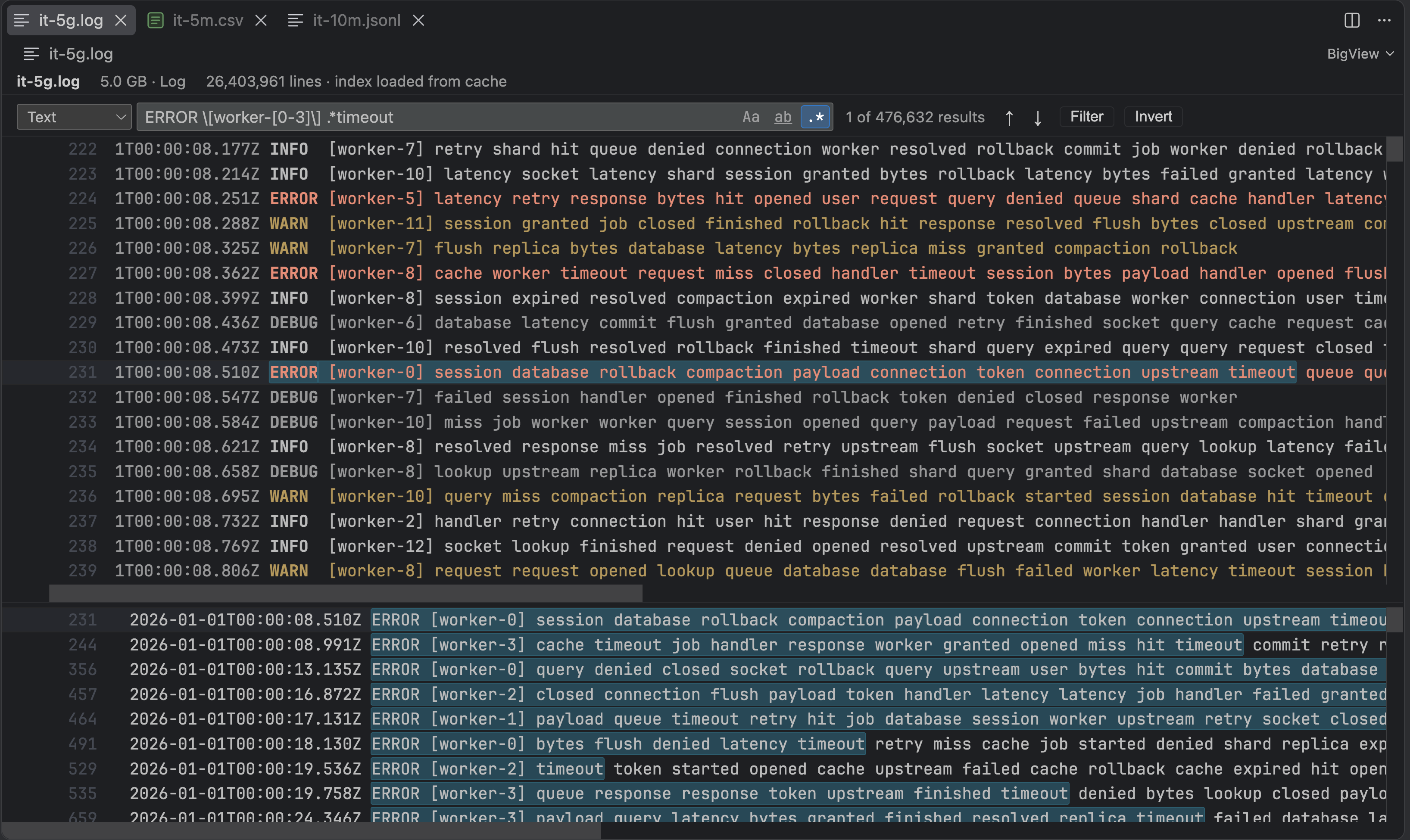This screenshot has width=1410, height=840.
Task: Click the '1 of 476,632 results' text
Action: coord(915,117)
